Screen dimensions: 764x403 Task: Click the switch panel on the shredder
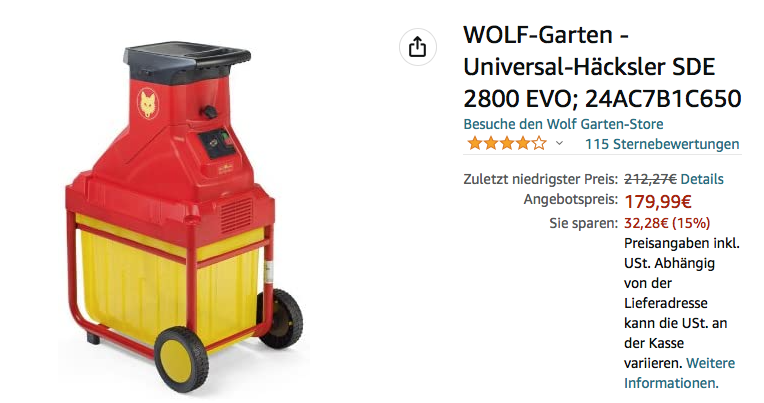pyautogui.click(x=219, y=144)
